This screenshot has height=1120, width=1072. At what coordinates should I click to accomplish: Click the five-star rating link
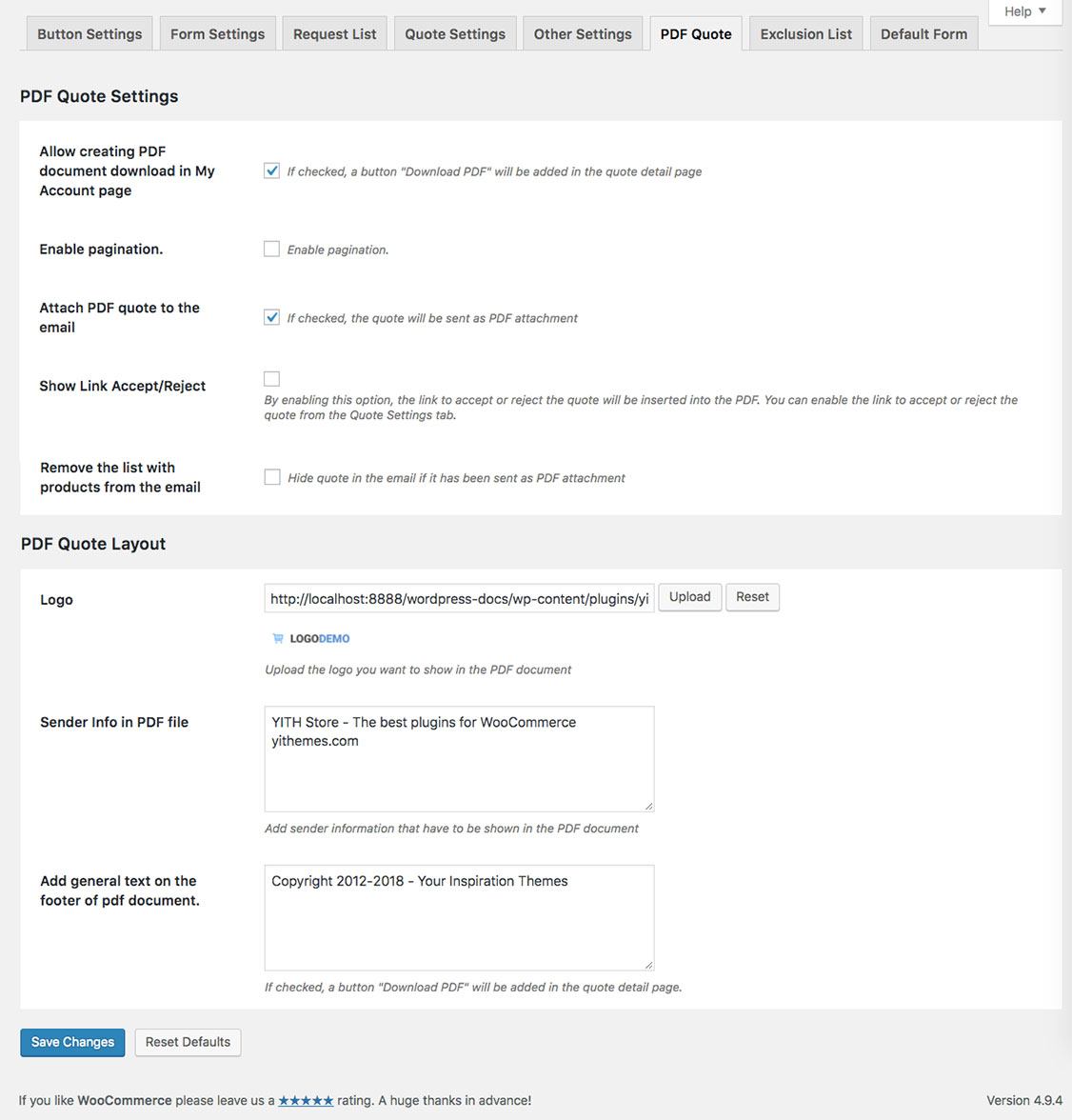coord(306,1101)
